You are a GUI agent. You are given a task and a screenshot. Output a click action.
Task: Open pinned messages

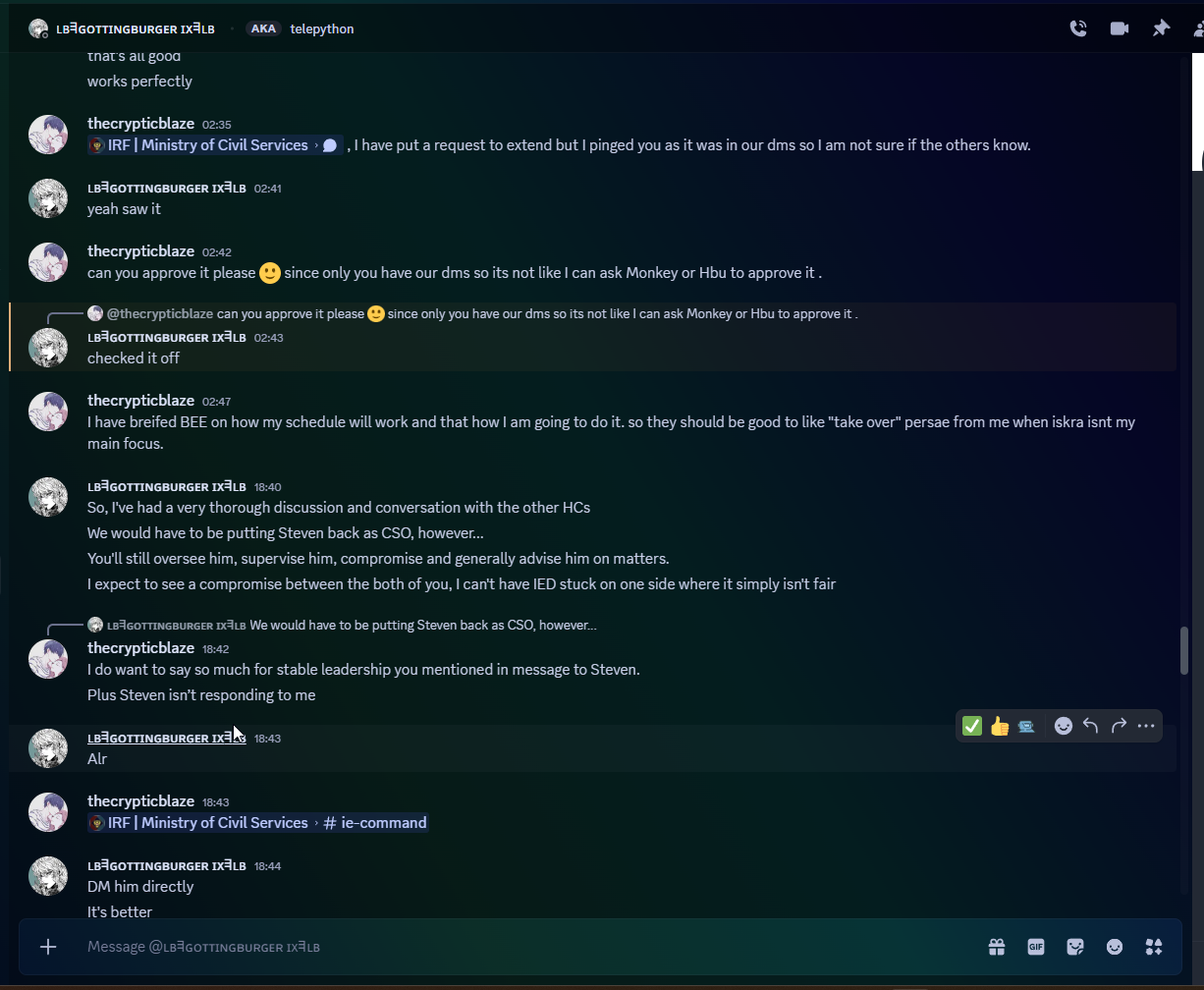[1161, 28]
